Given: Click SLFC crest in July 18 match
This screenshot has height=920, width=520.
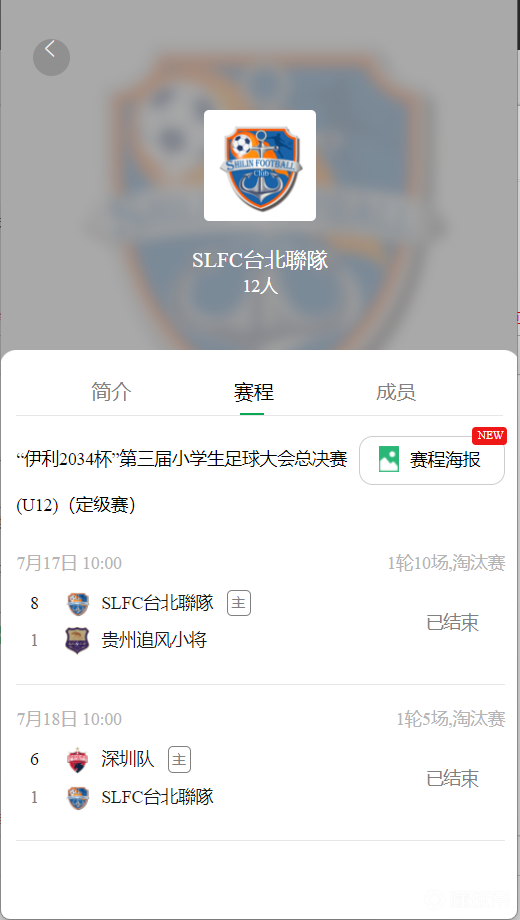Looking at the screenshot, I should [x=77, y=797].
